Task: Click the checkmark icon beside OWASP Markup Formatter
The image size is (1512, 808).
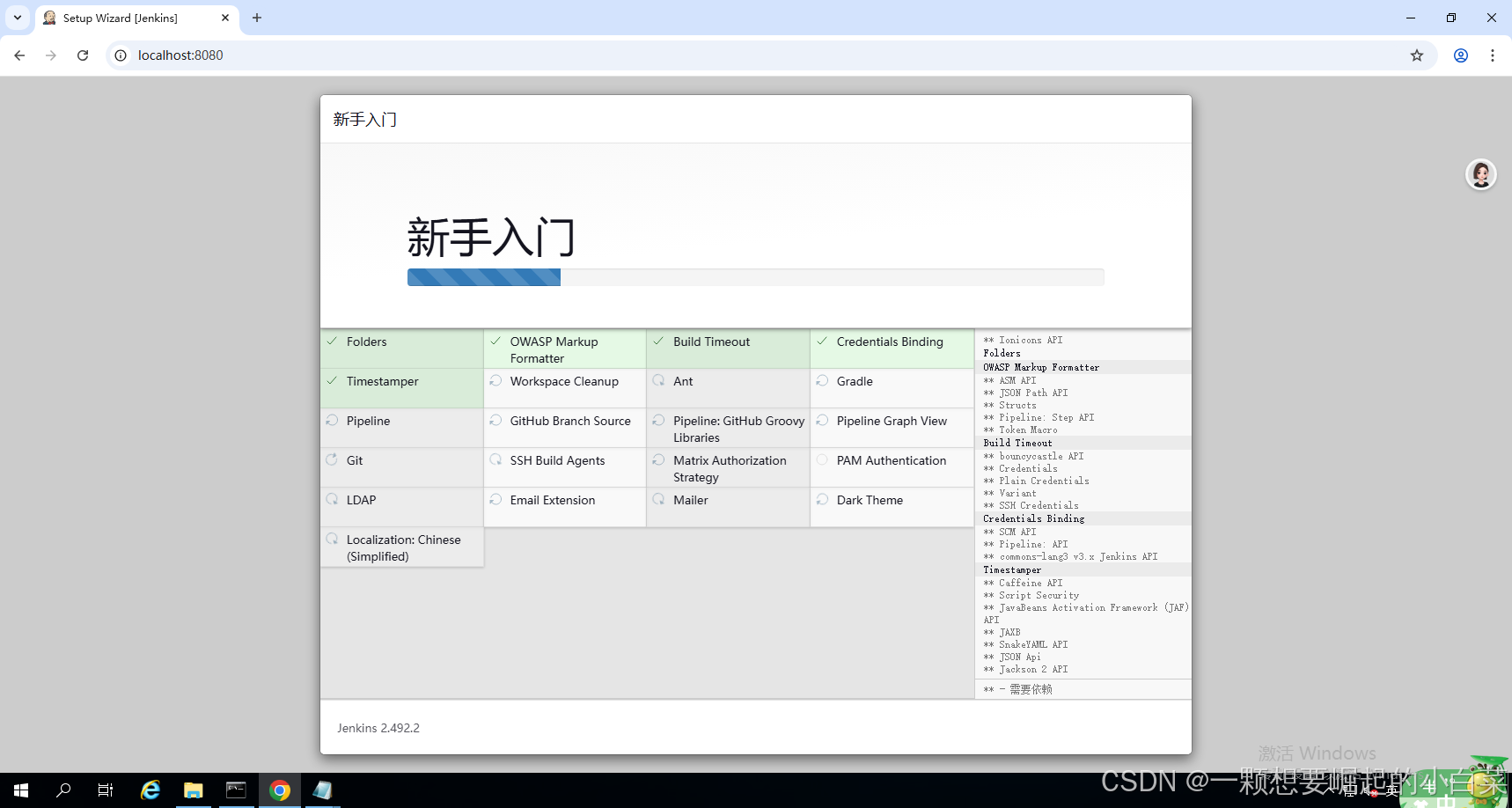Action: pyautogui.click(x=495, y=342)
